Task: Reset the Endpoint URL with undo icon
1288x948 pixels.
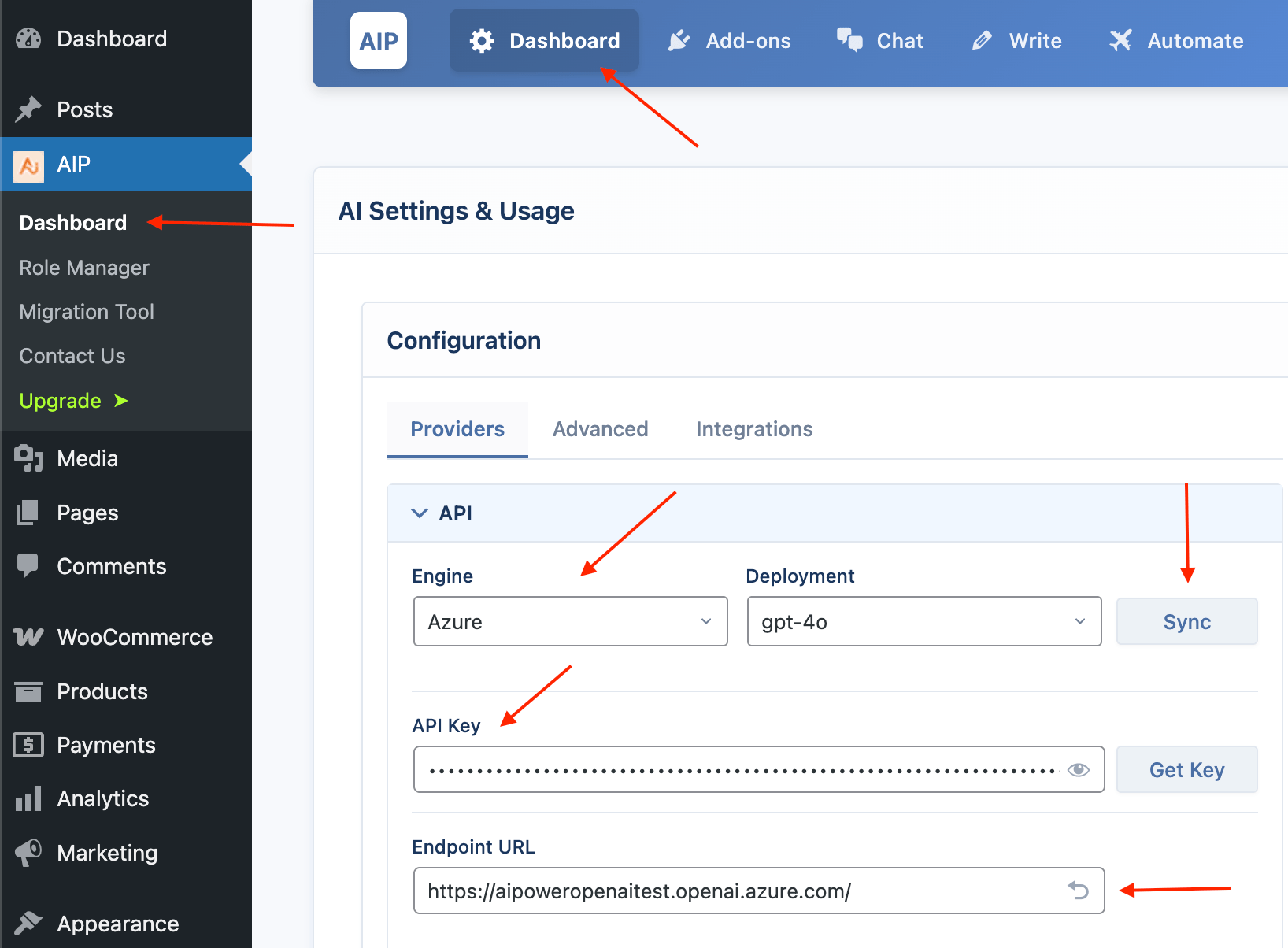Action: (1079, 891)
